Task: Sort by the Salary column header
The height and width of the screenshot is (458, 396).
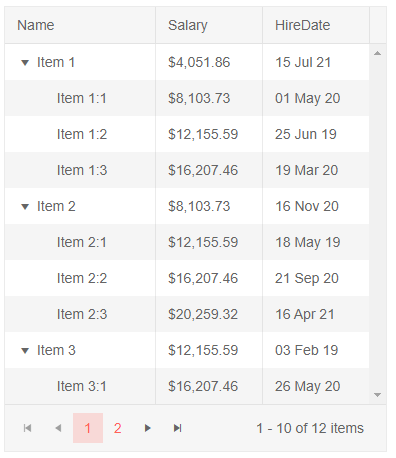Action: tap(209, 25)
